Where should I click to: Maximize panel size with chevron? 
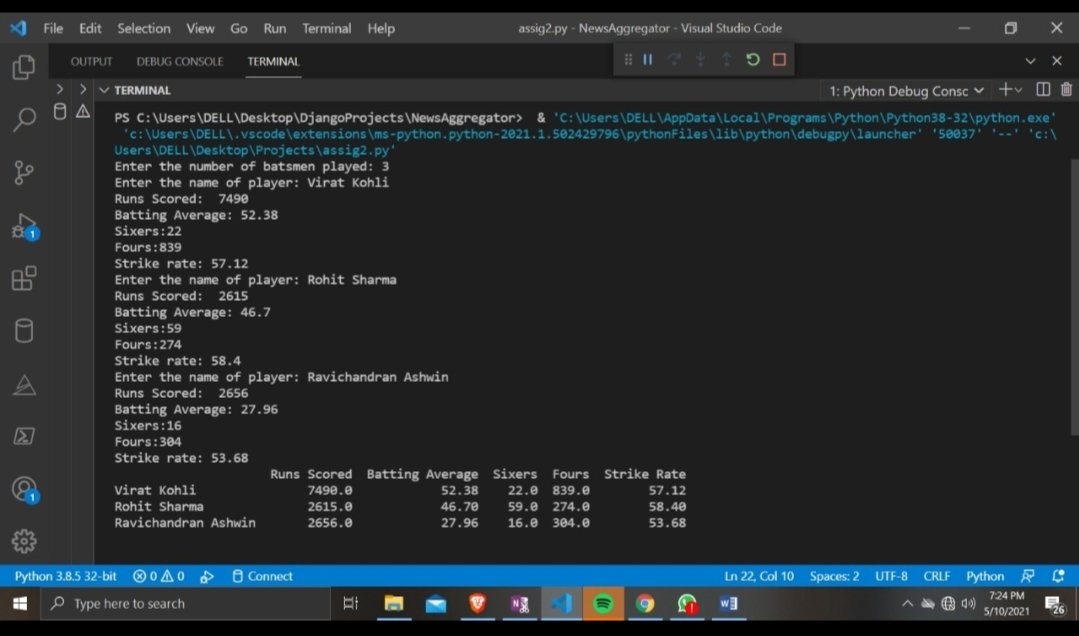pyautogui.click(x=1030, y=61)
